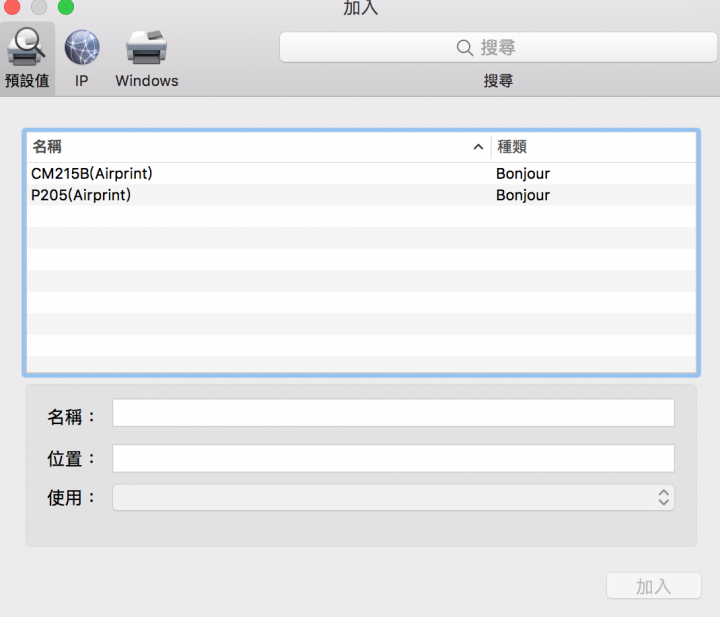Click the 加入 add button
Image resolution: width=720 pixels, height=617 pixels.
tap(654, 586)
